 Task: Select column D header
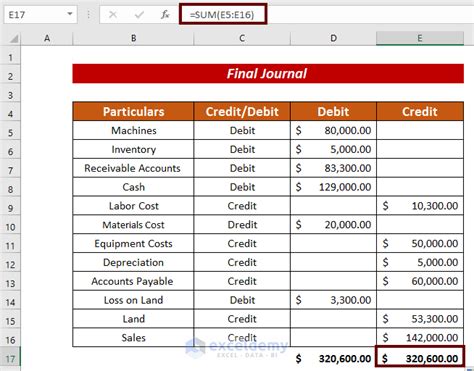coord(333,38)
